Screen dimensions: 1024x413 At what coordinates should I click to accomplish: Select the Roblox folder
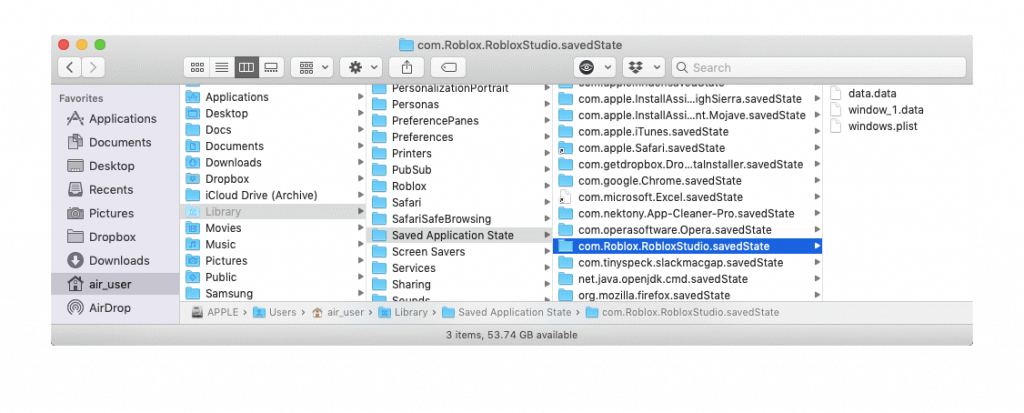pyautogui.click(x=460, y=186)
